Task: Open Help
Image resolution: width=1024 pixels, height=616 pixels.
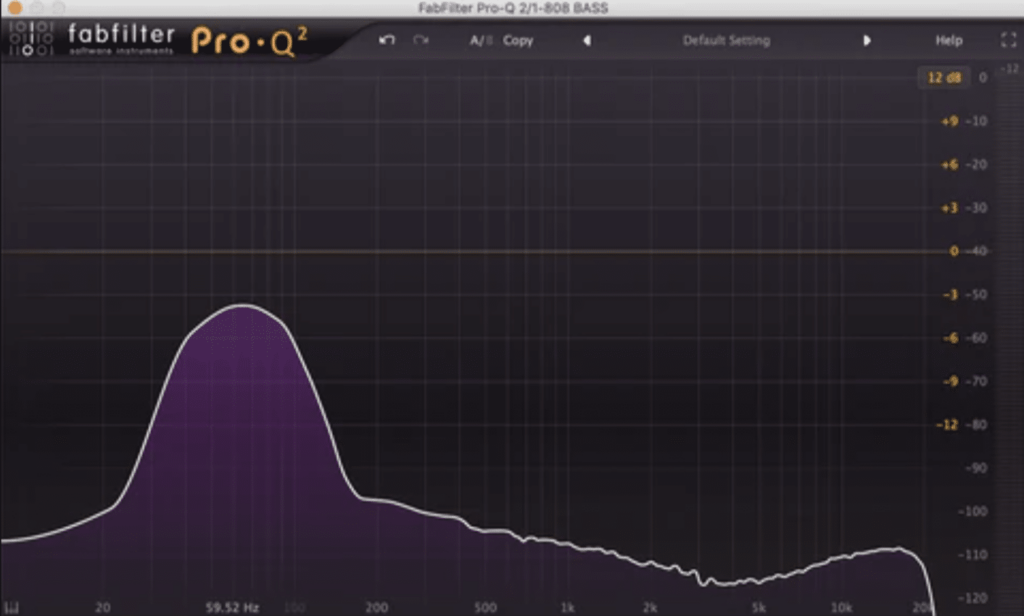Action: click(948, 40)
